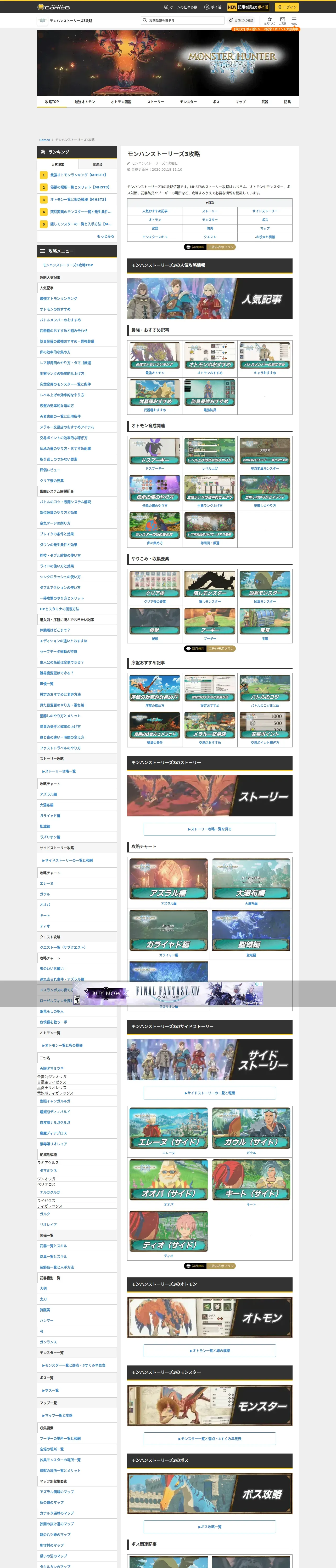Click ▶オトモン一覧と卵の模様 button
336x1568 pixels.
[210, 1351]
